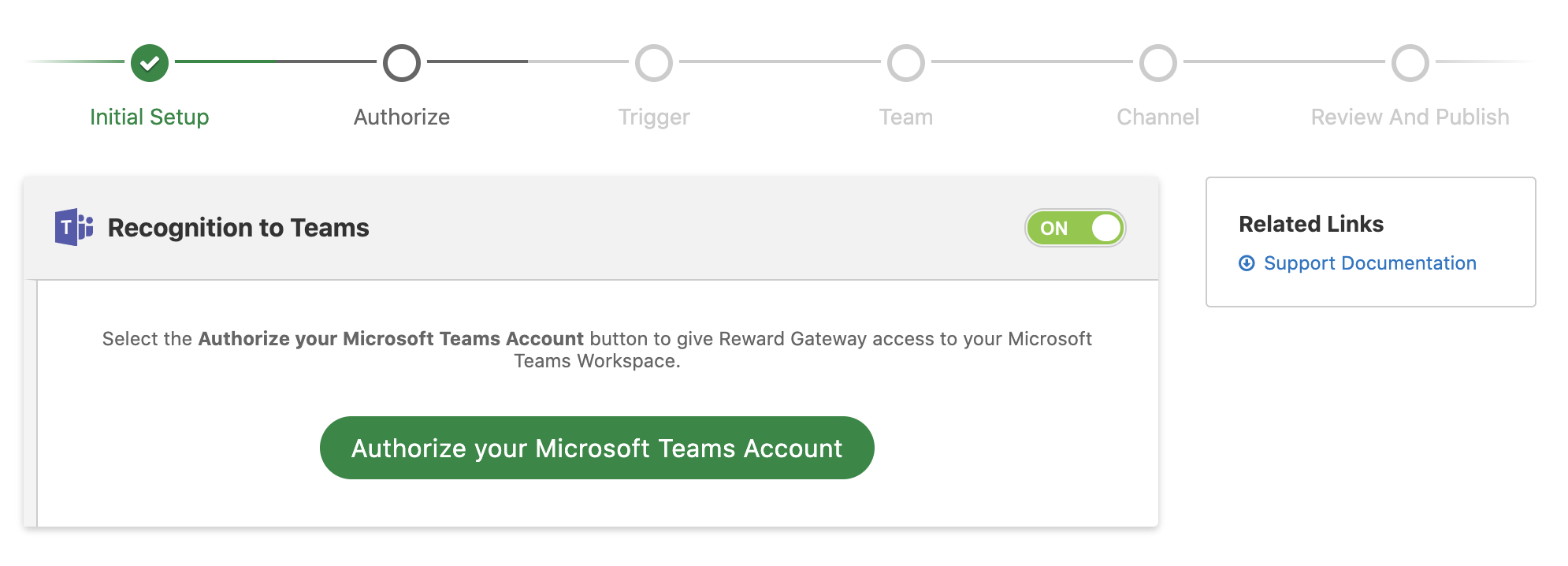Toggle the Recognition to Teams ON switch

pos(1075,228)
